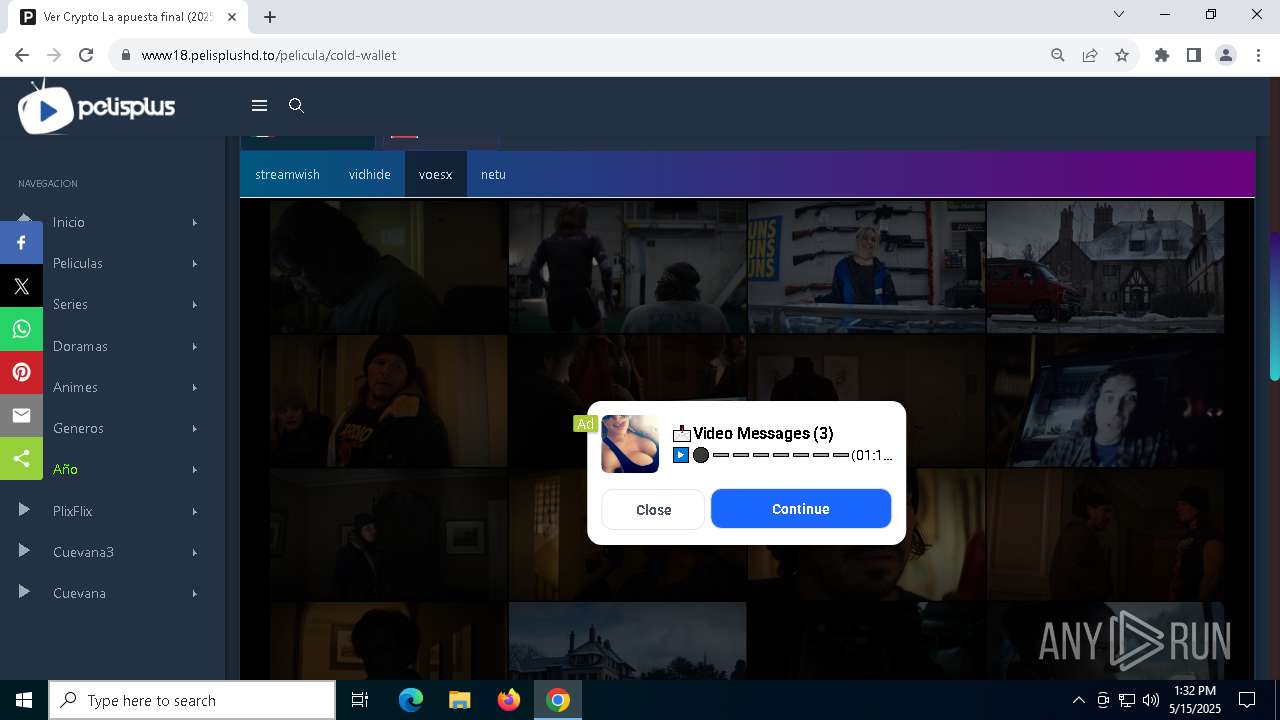Expand the Peliculas submenu arrow
Screen dimensions: 1280x720
(x=195, y=263)
